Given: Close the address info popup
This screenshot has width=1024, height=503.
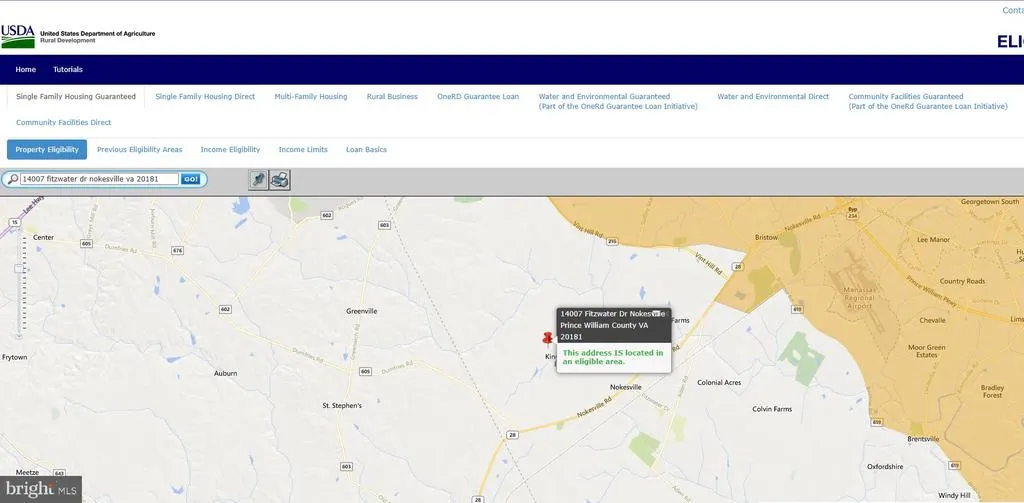Looking at the screenshot, I should [658, 314].
